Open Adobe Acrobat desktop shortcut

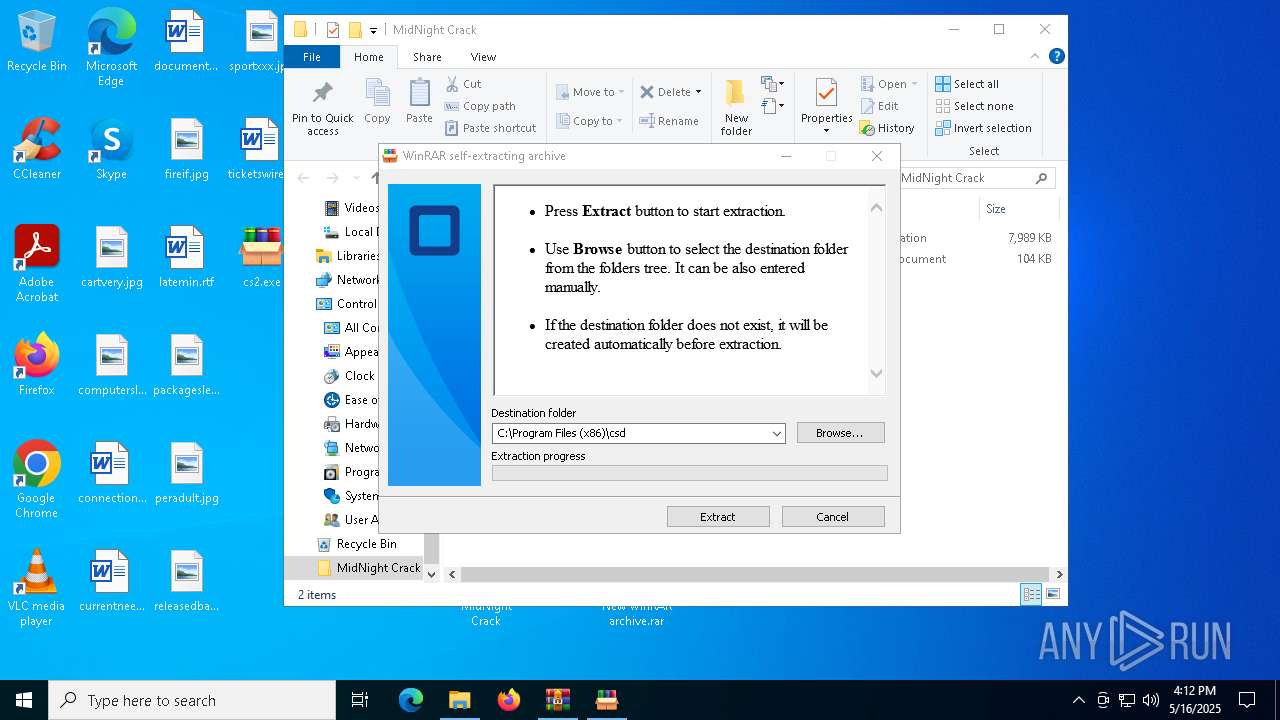[x=37, y=264]
